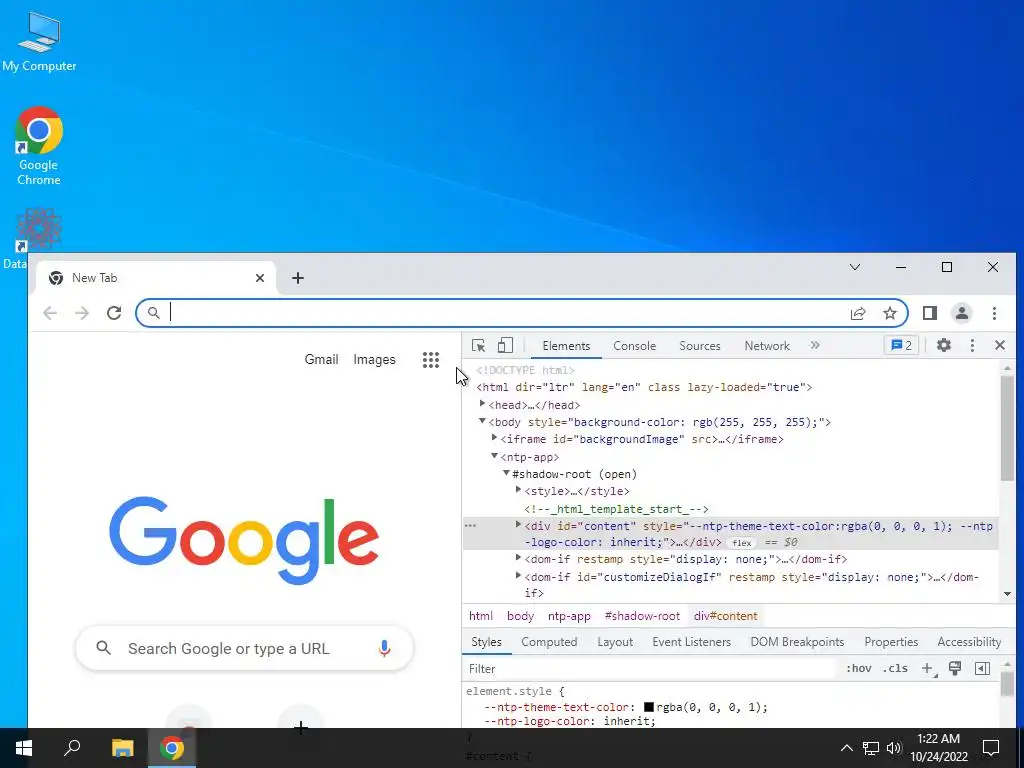
Task: Open DevTools settings gear
Action: coord(944,345)
